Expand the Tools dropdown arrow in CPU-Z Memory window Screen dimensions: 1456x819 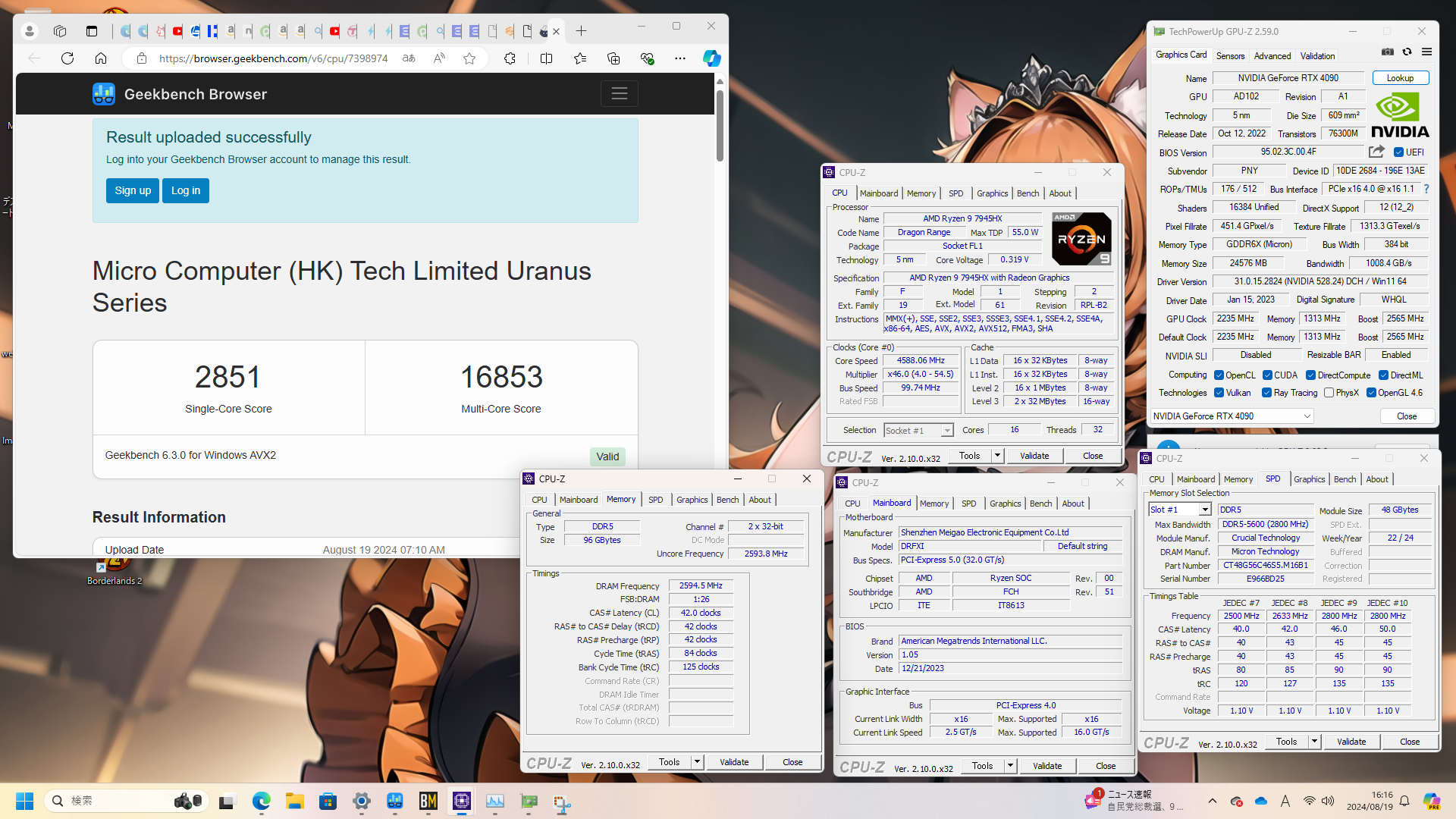coord(697,762)
